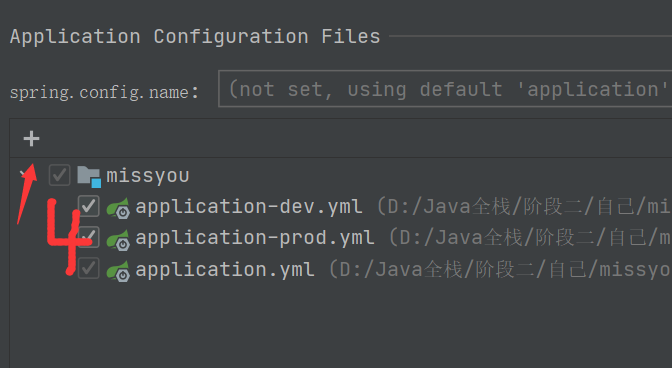The width and height of the screenshot is (672, 368).
Task: Click the application-prod.yml file path text
Action: pyautogui.click(x=530, y=238)
